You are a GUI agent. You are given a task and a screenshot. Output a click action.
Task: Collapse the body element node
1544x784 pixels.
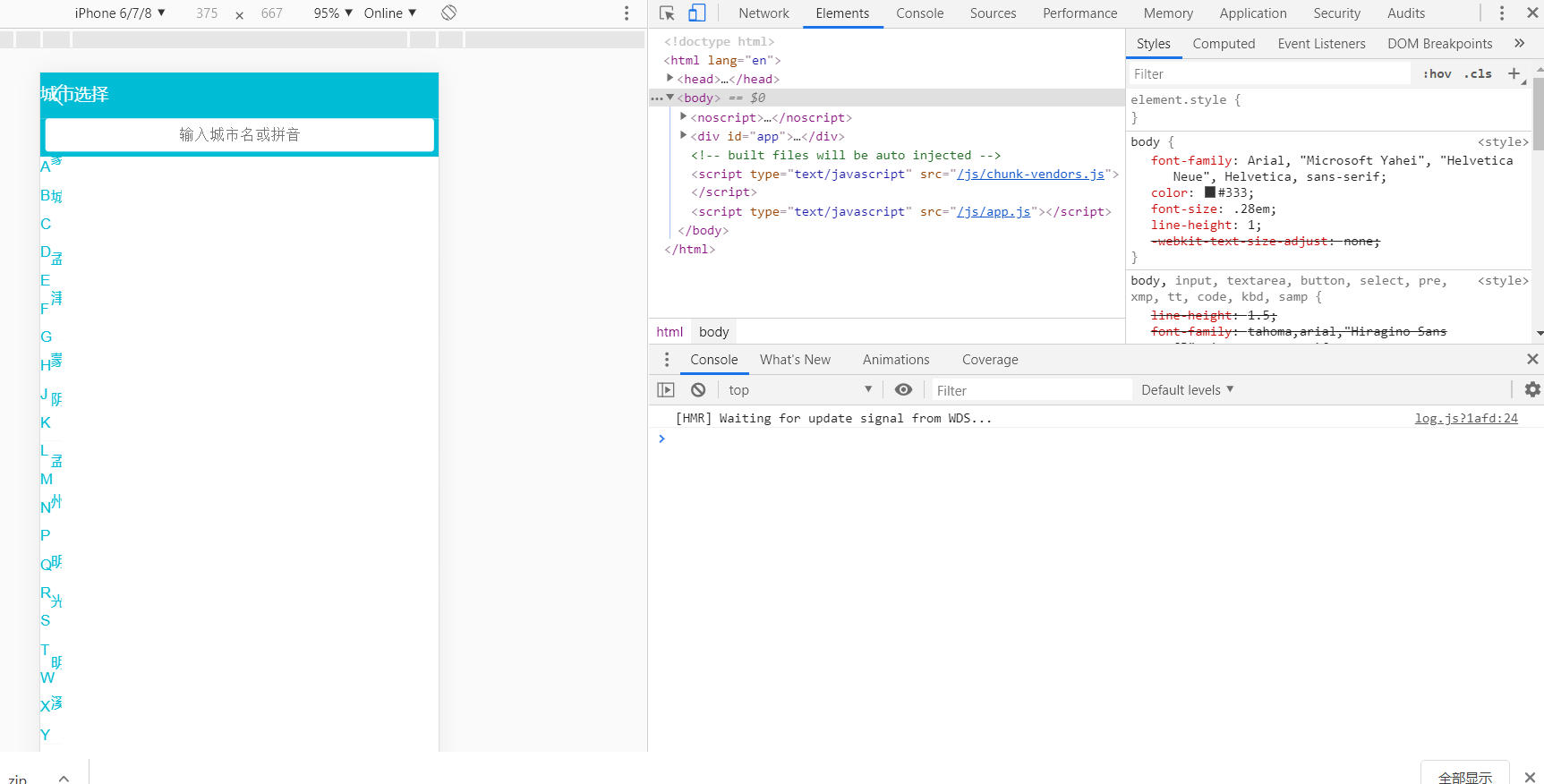tap(670, 98)
